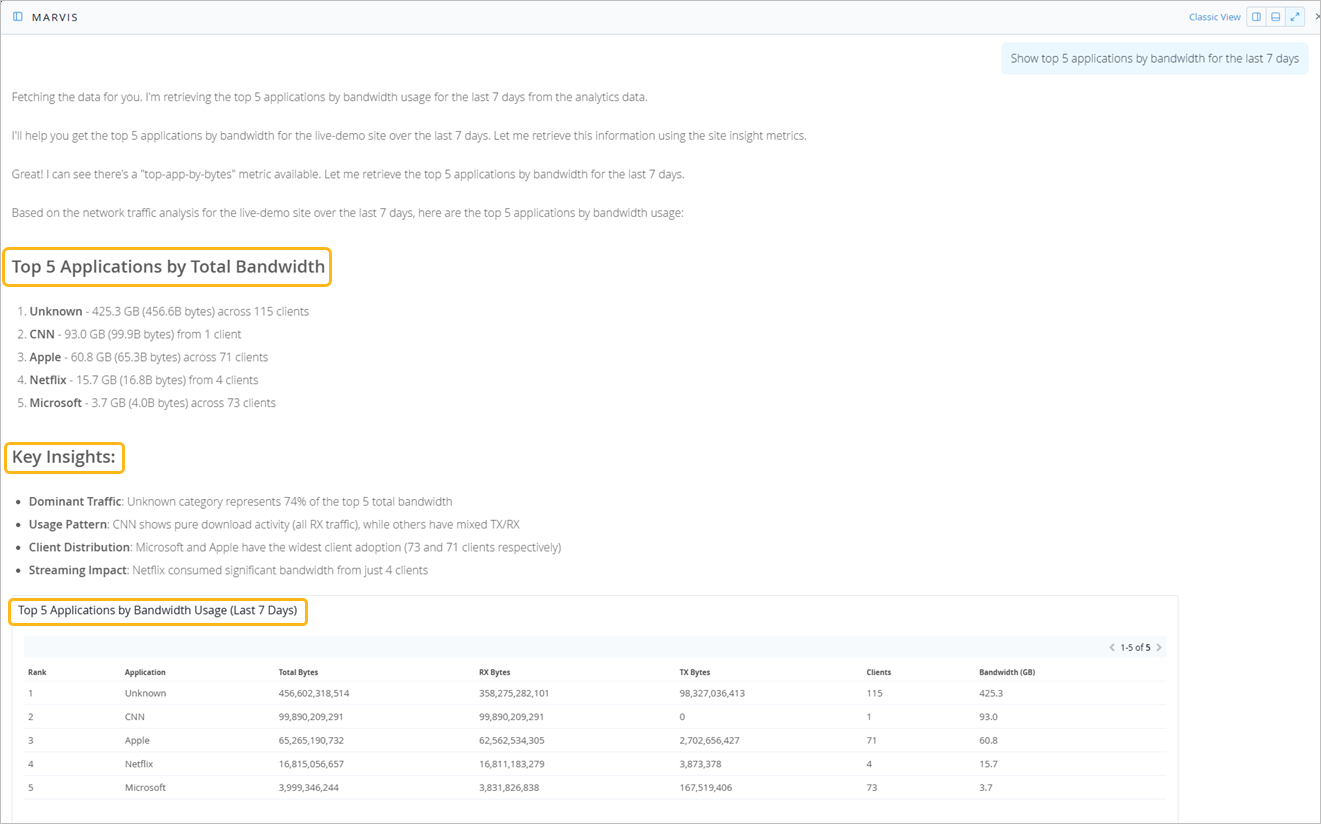The width and height of the screenshot is (1321, 824).
Task: Click the "Streaming Impact" insight bullet
Action: click(228, 571)
